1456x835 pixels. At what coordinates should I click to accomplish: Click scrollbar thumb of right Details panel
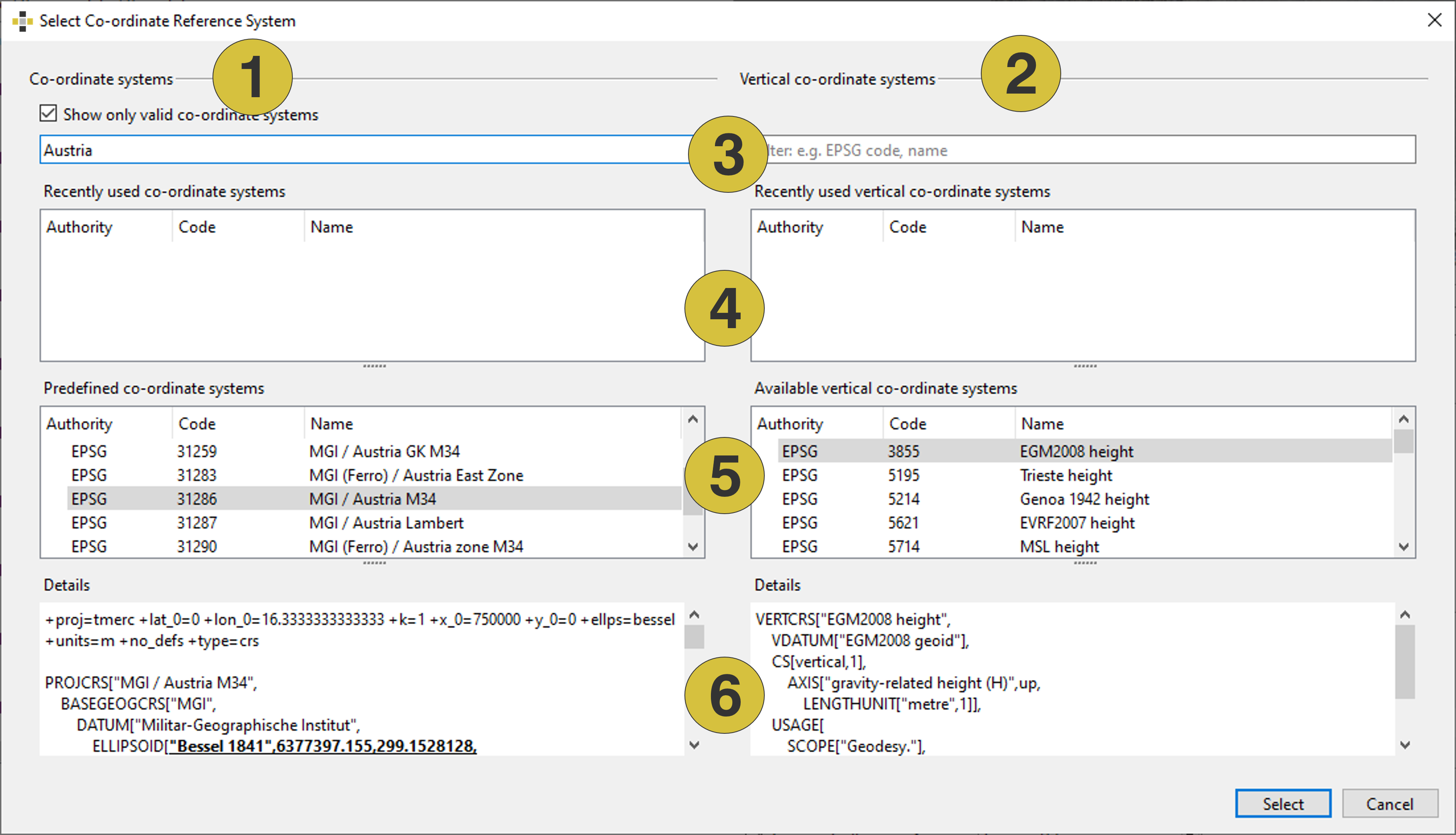point(1405,662)
